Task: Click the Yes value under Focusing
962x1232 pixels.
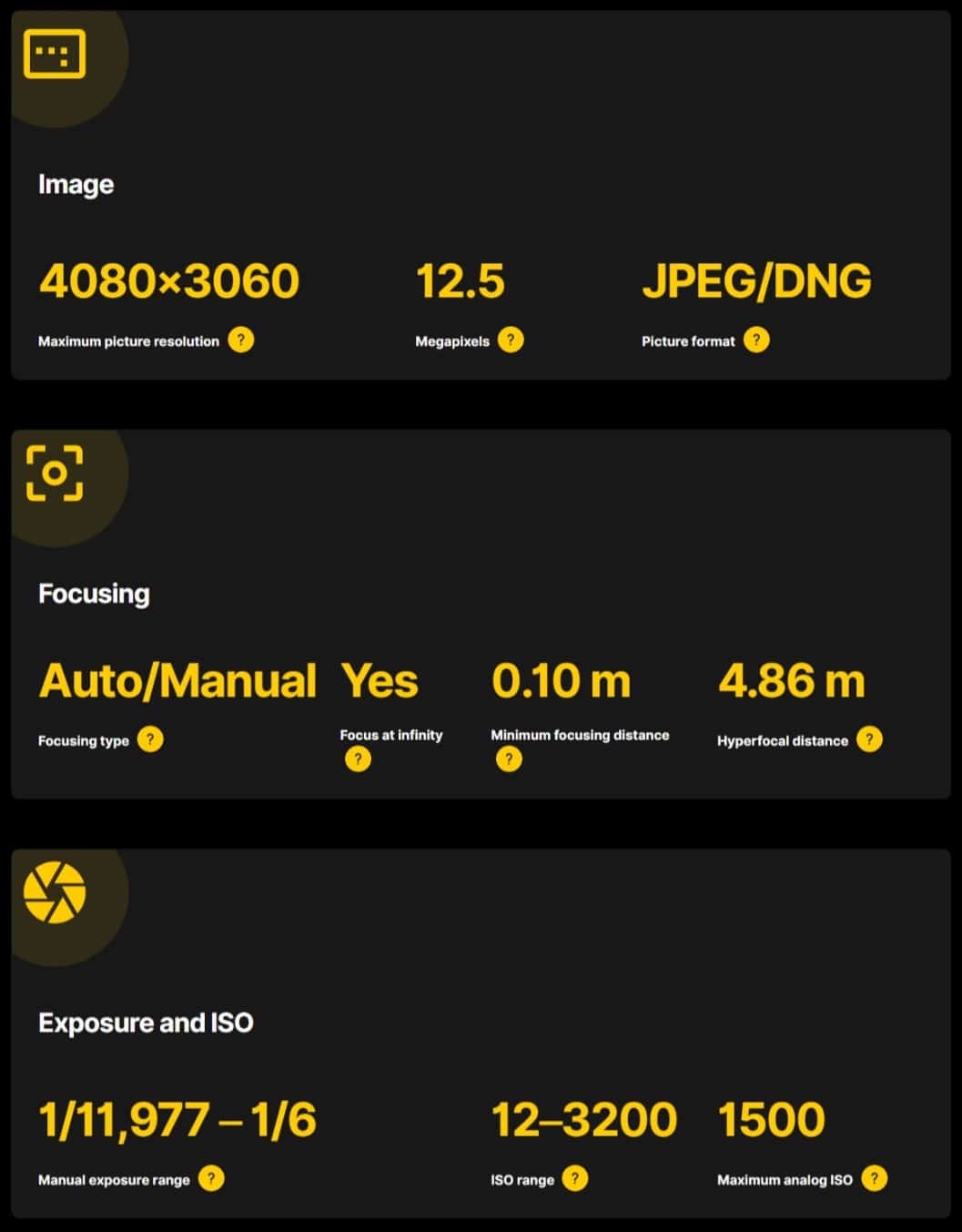Action: point(380,681)
